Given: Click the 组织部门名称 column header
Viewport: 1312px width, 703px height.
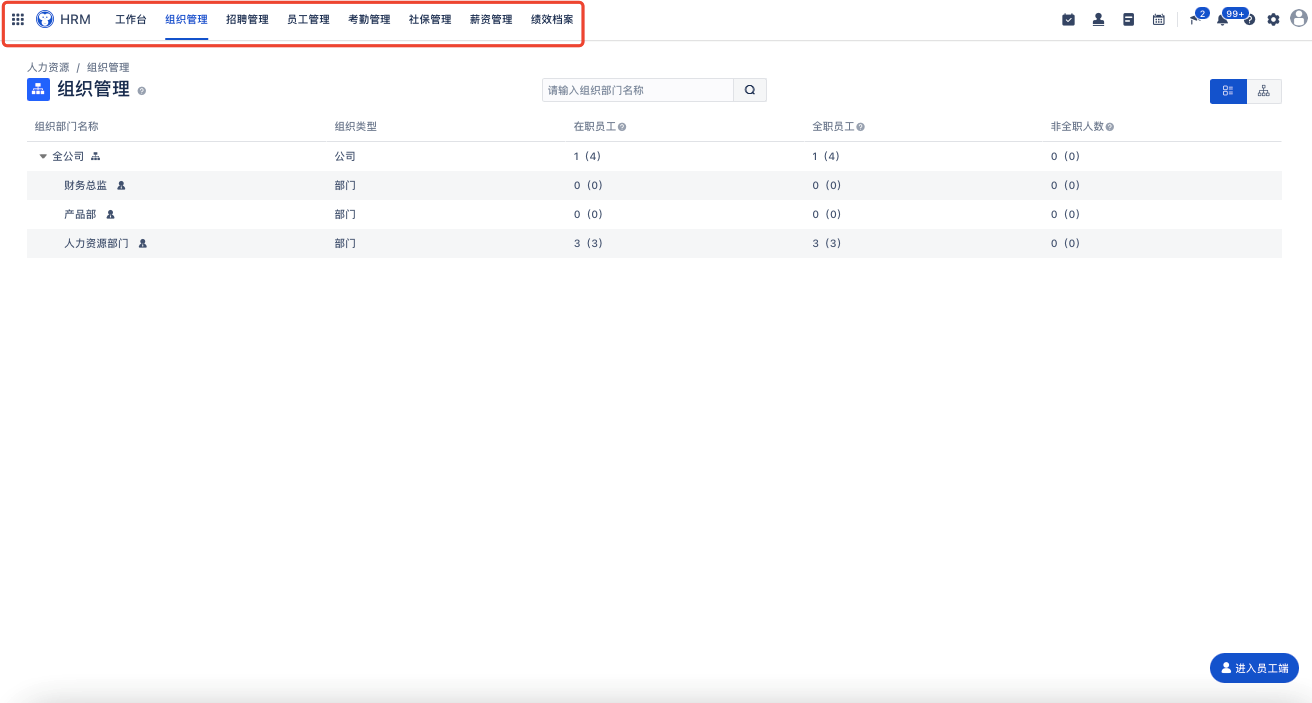Looking at the screenshot, I should tap(67, 127).
